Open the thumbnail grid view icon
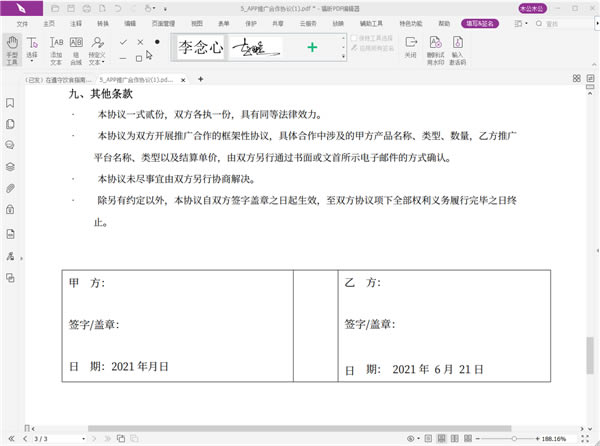Image resolution: width=600 pixels, height=446 pixels. click(x=577, y=78)
